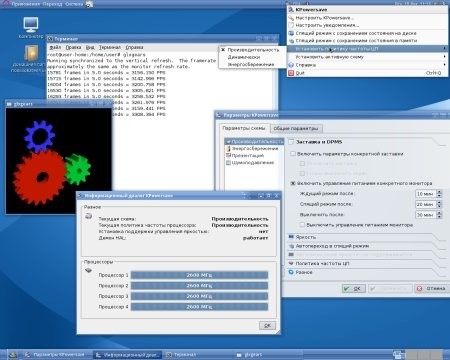This screenshot has height=360, width=450.
Task: Click the Разное section icon
Action: pyautogui.click(x=291, y=272)
